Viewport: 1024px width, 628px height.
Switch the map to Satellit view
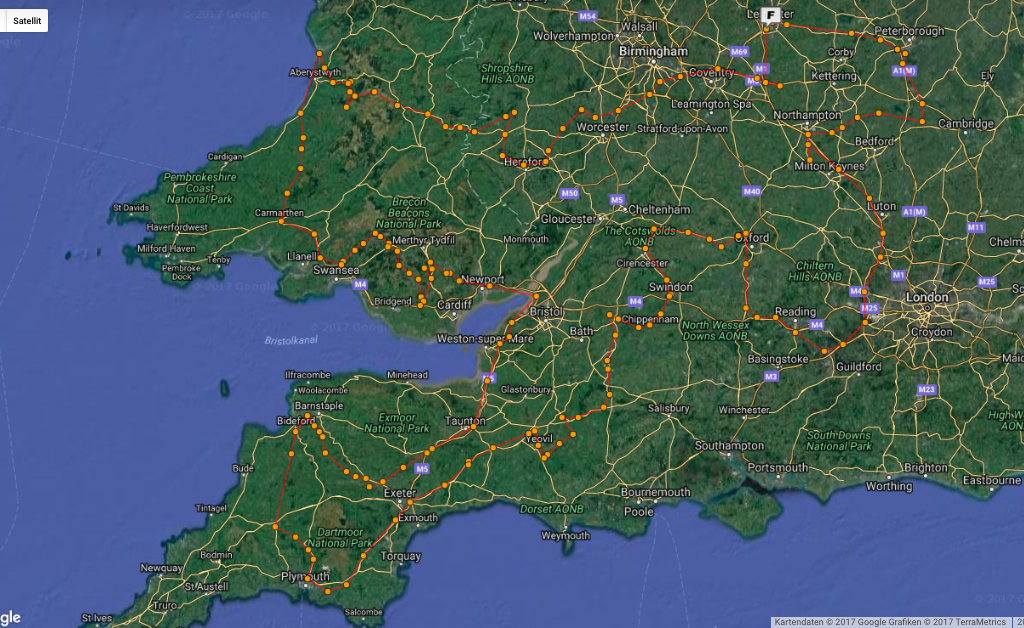26,20
